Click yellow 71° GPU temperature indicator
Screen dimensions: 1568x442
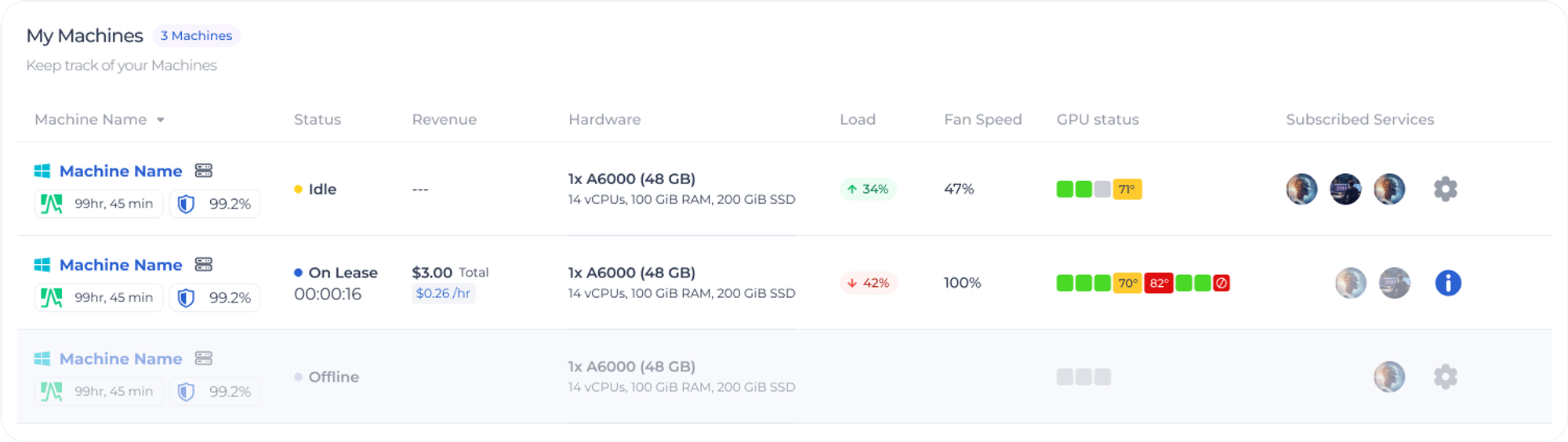(1127, 189)
